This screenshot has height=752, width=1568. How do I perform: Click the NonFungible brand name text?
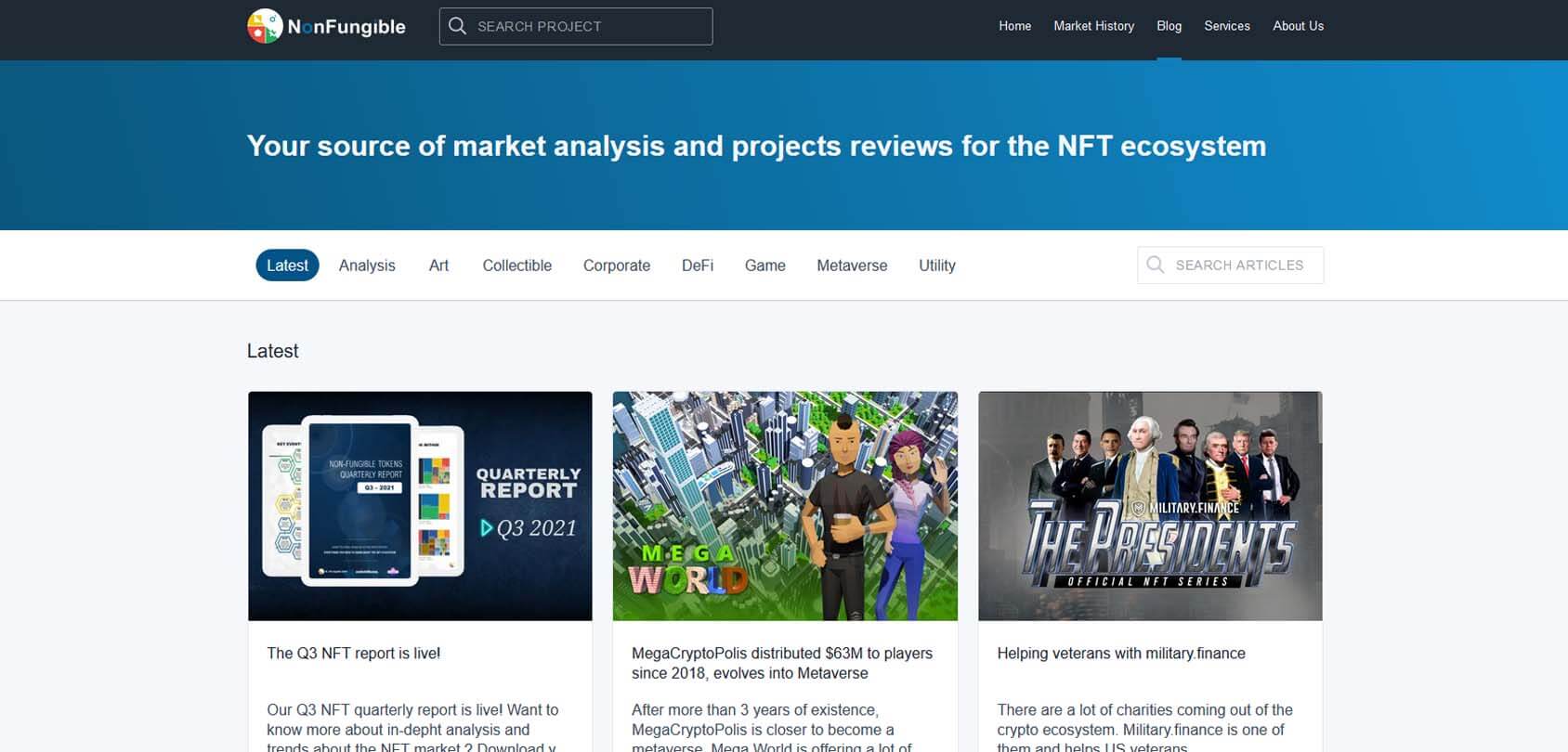pos(346,27)
